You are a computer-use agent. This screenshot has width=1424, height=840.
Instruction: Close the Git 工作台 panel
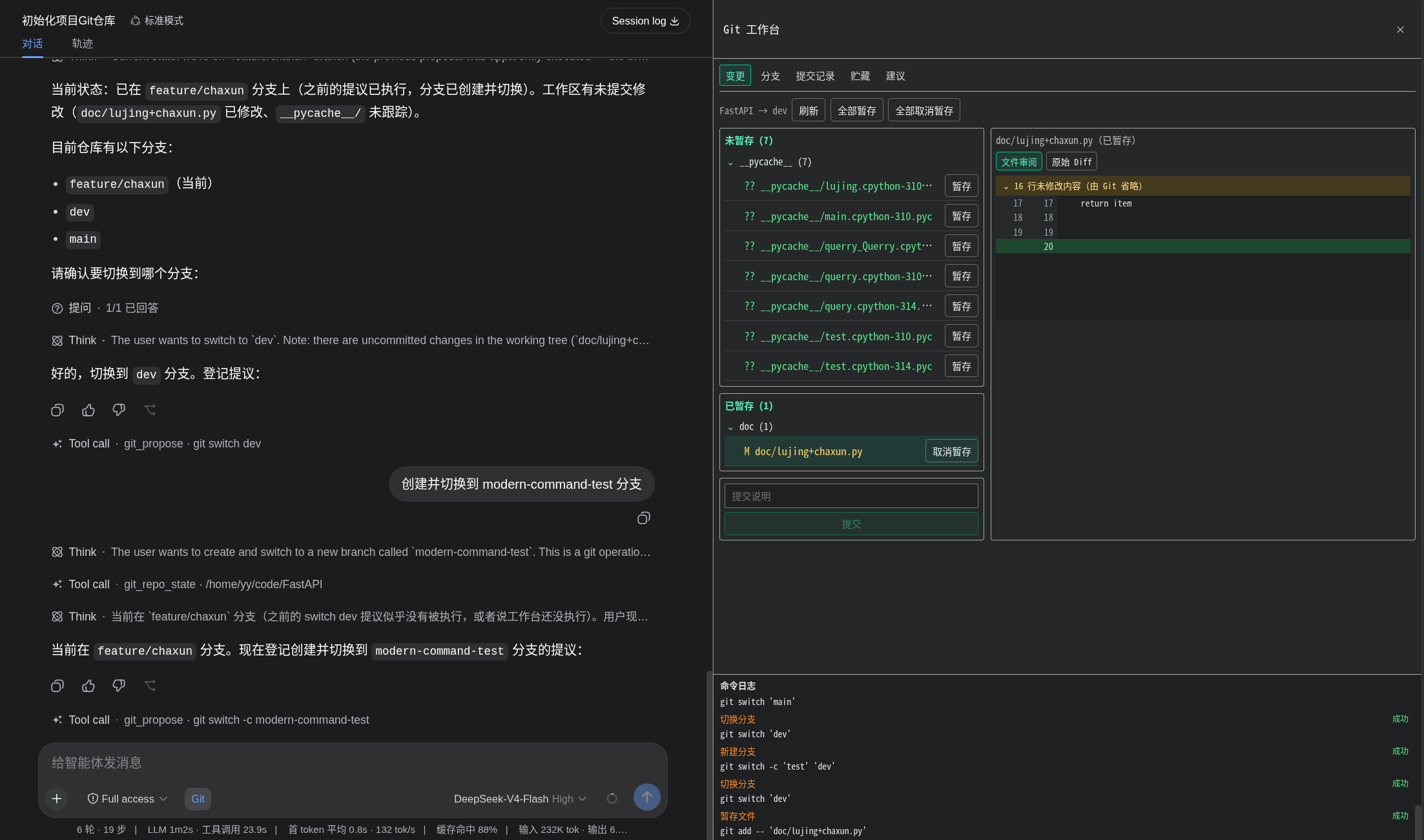point(1400,30)
